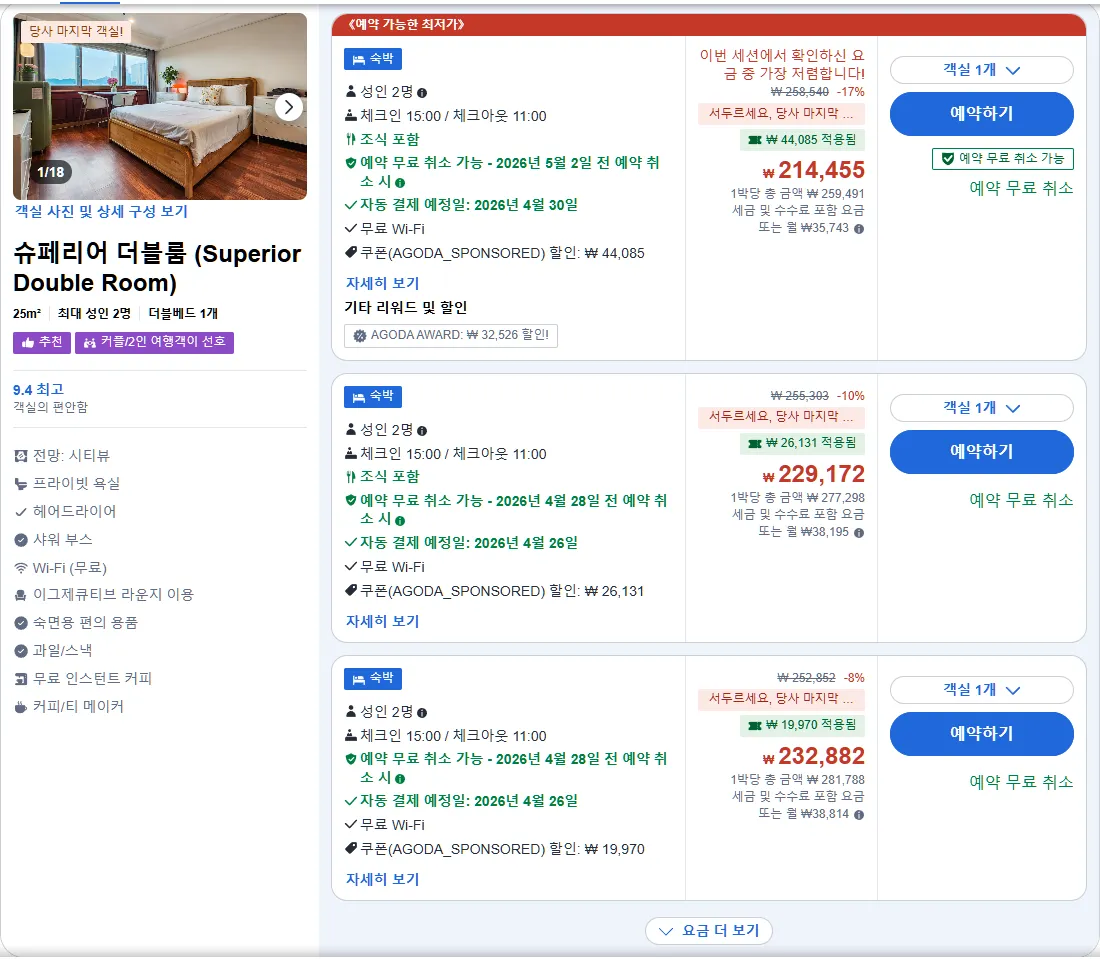Go to next room photo arrow
The width and height of the screenshot is (1100, 959).
288,107
